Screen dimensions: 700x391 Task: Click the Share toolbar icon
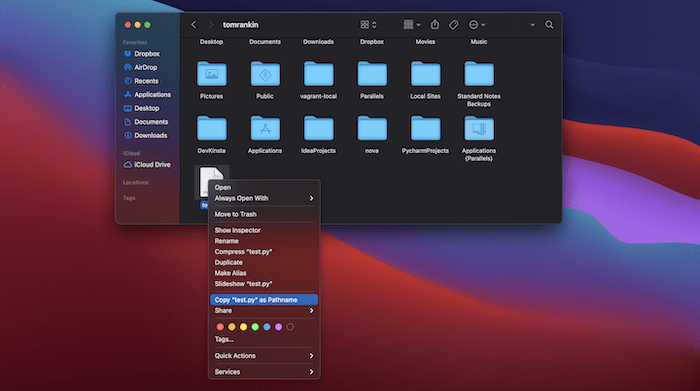[x=434, y=25]
